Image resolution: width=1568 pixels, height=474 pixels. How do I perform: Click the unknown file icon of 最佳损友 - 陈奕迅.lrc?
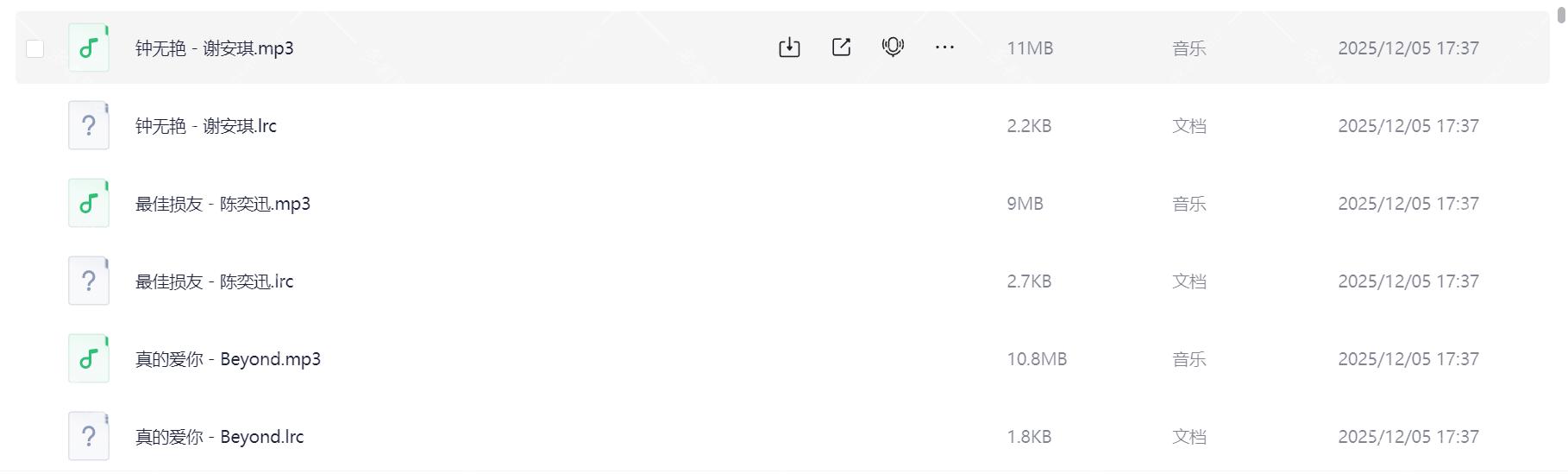click(89, 281)
